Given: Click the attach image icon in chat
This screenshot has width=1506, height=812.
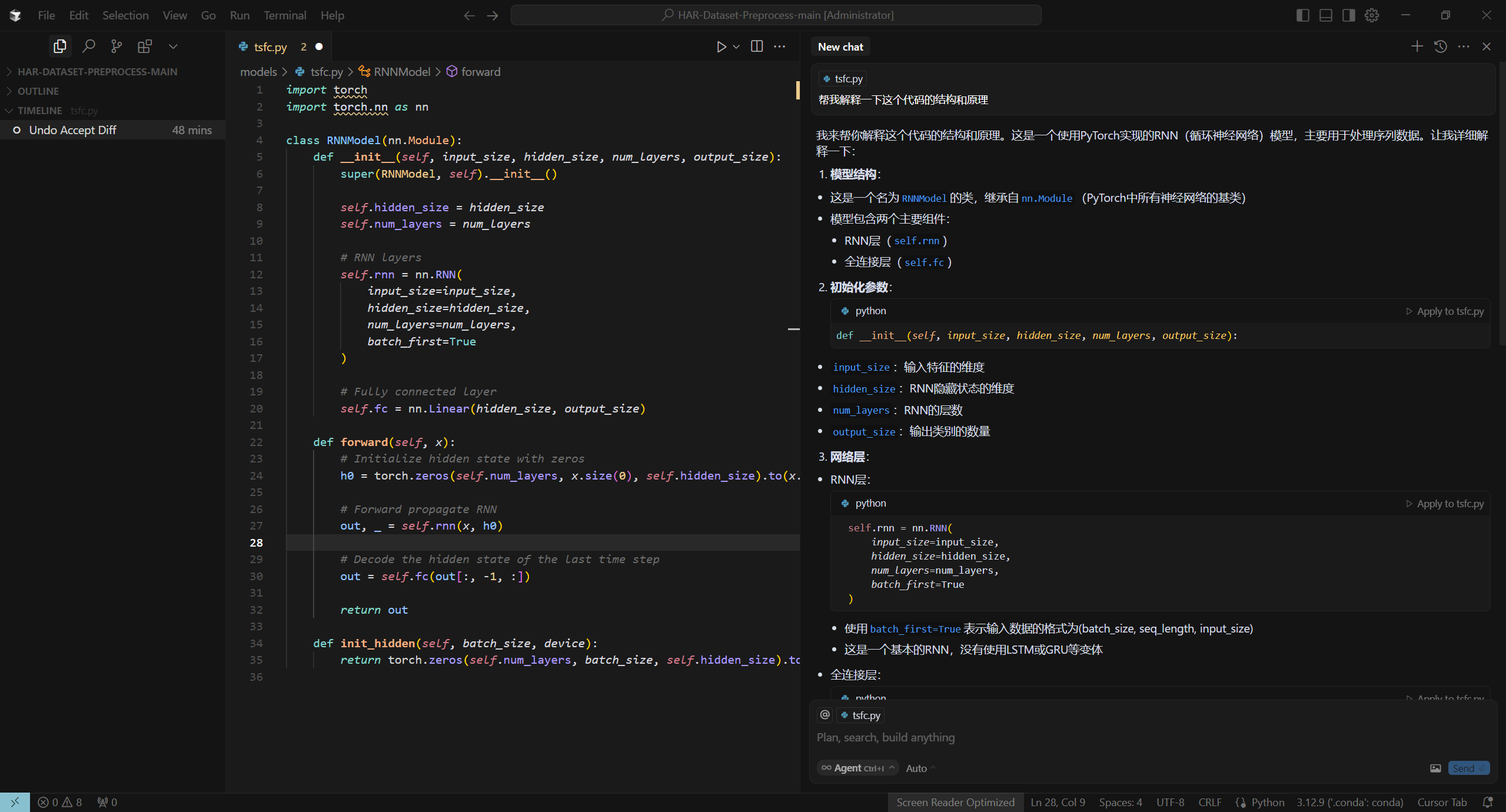Looking at the screenshot, I should 1436,768.
